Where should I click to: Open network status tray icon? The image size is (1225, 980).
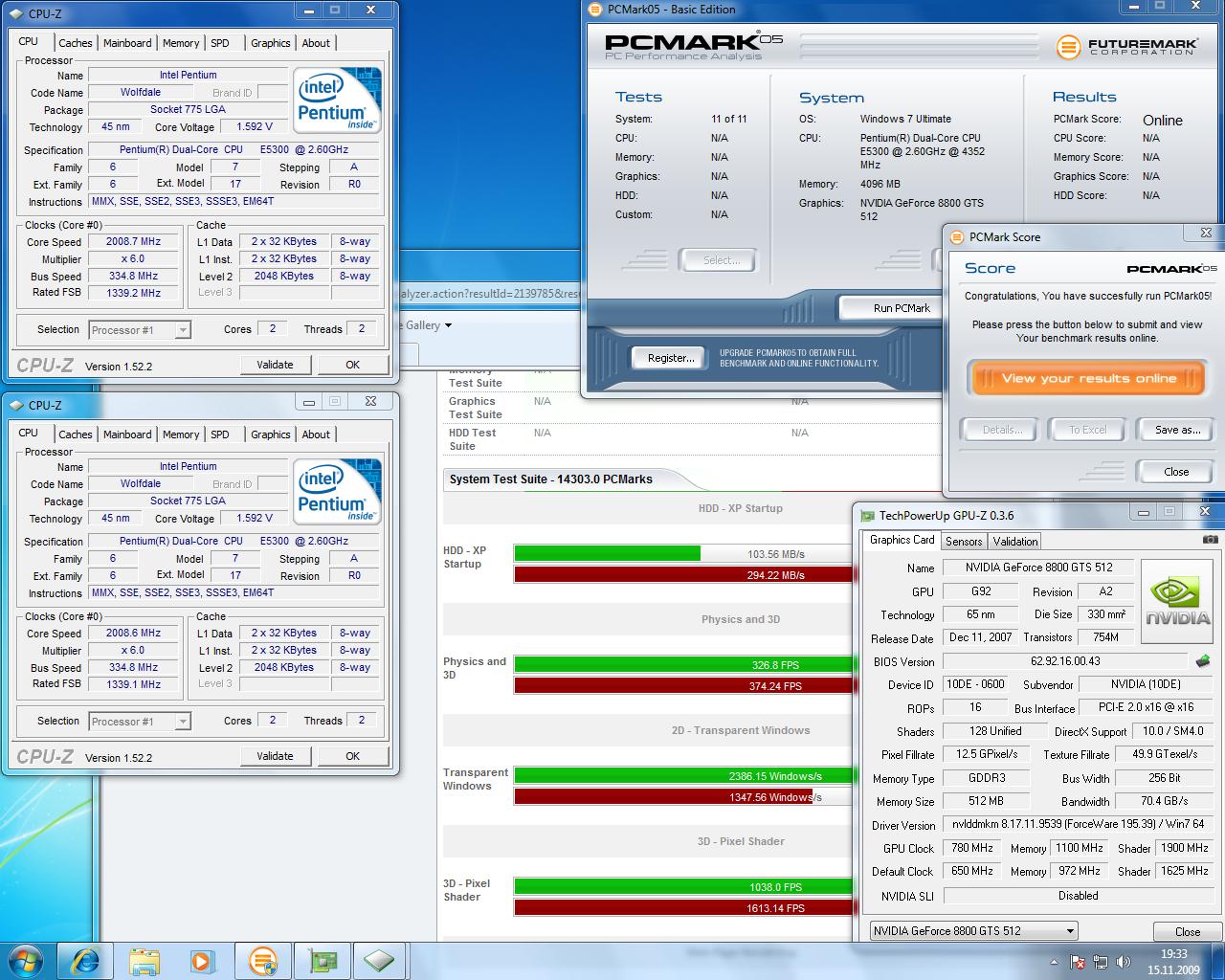click(x=1101, y=961)
